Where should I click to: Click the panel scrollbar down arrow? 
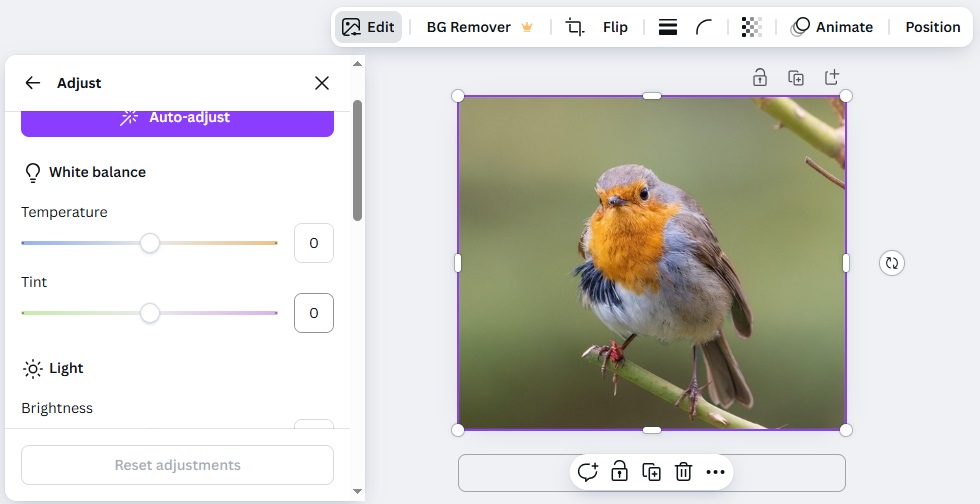(x=358, y=491)
